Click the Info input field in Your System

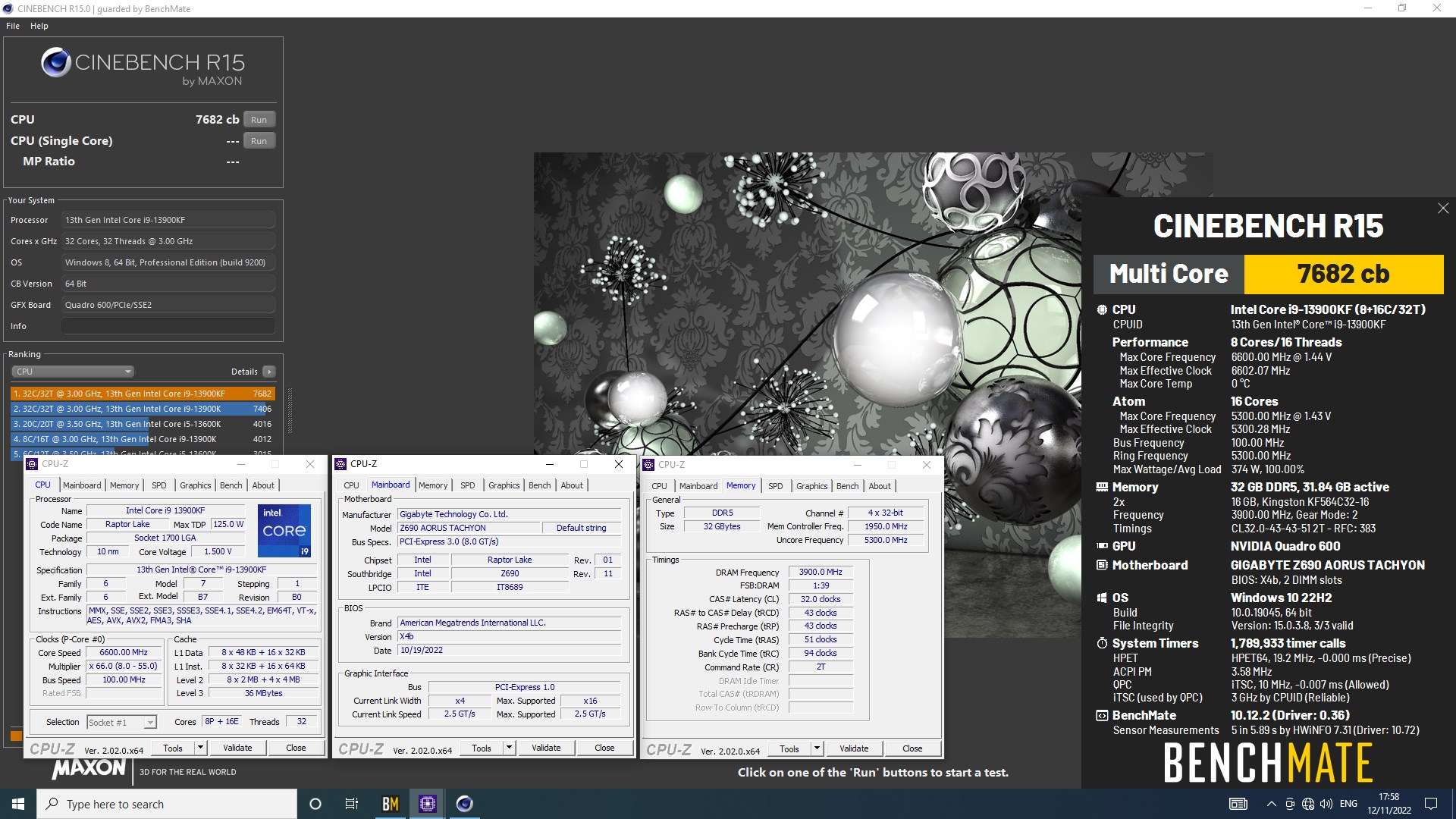(x=168, y=326)
